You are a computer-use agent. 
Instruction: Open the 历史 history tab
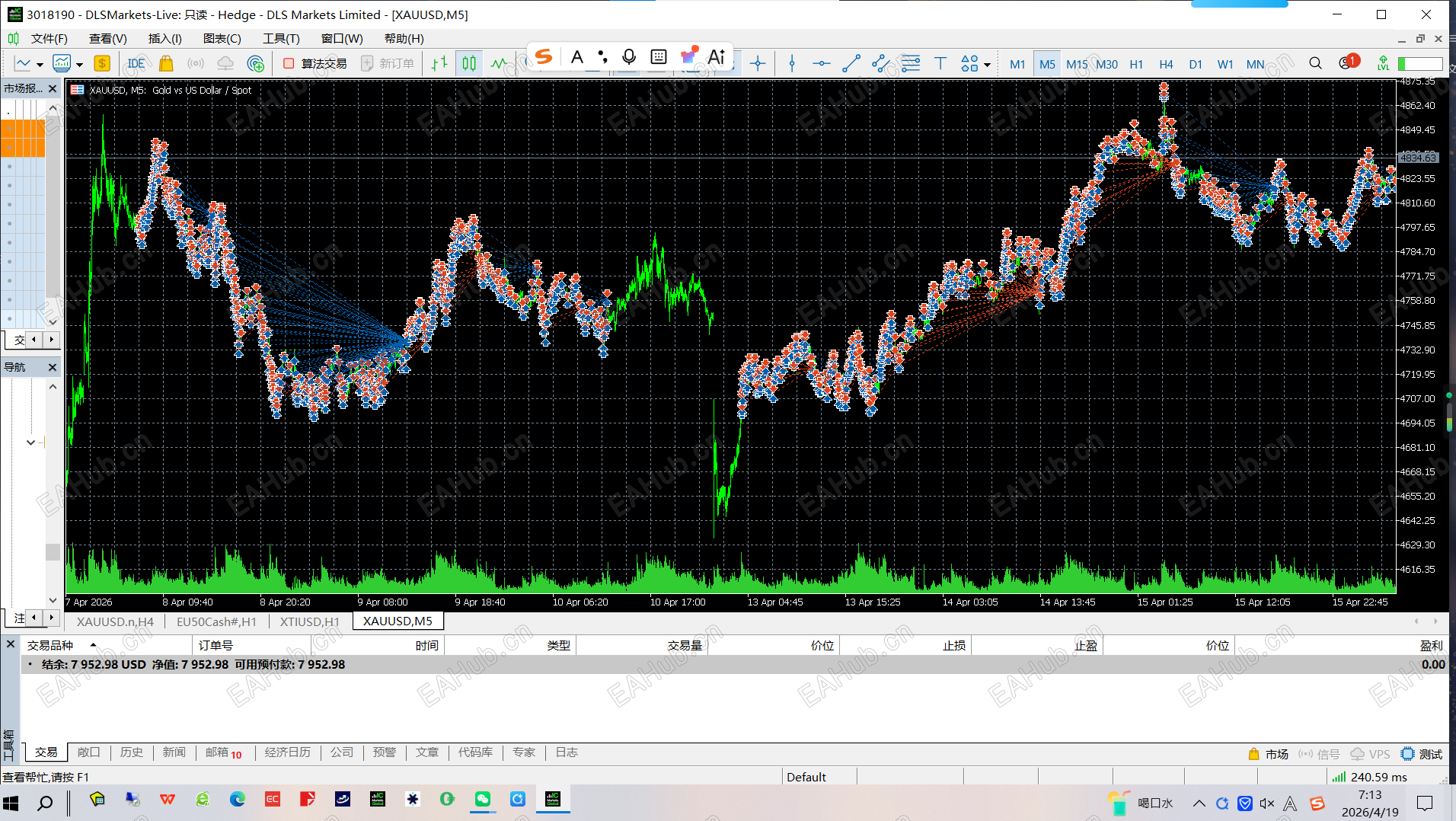click(x=131, y=752)
